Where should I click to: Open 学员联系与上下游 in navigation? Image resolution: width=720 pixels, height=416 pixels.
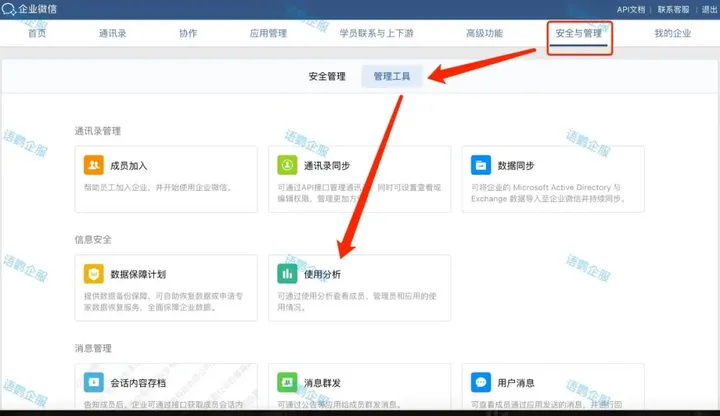(377, 34)
